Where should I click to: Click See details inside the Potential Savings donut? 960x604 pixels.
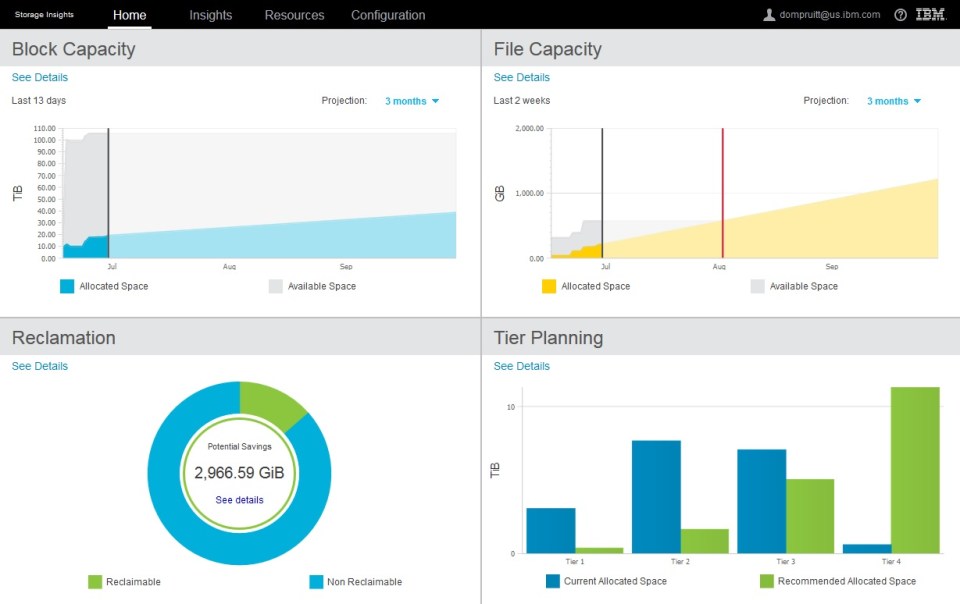coord(239,499)
